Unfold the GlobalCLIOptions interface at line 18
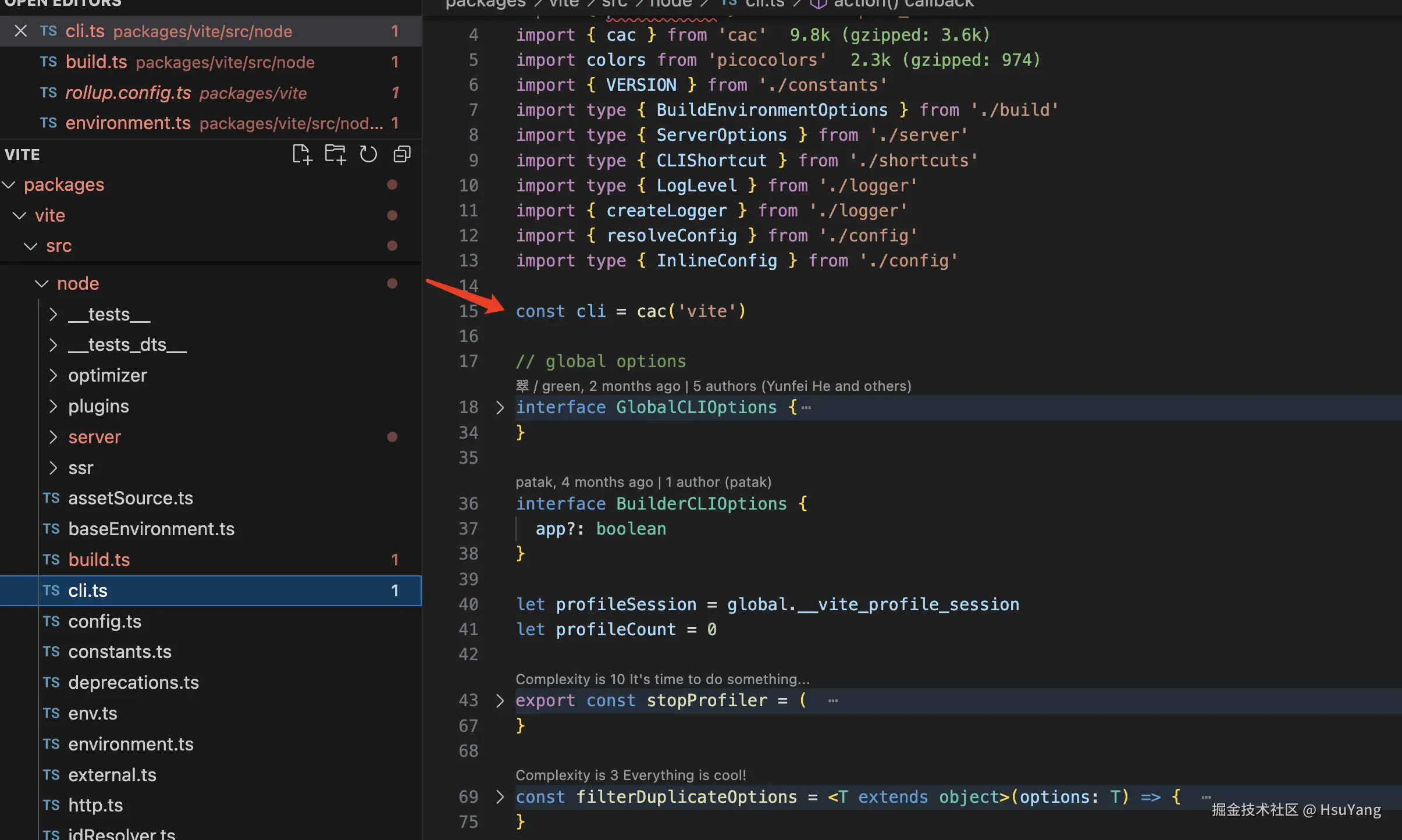The height and width of the screenshot is (840, 1402). [x=500, y=408]
